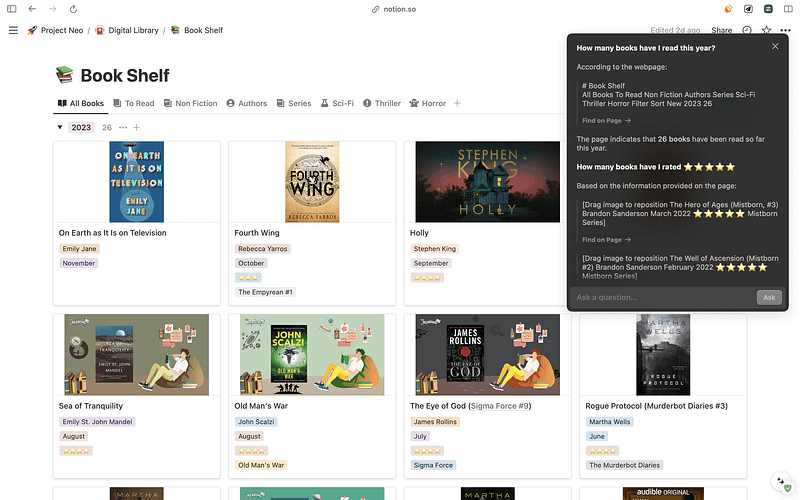Click the Book Shelf breadcrumb
The width and height of the screenshot is (800, 500).
coord(197,30)
